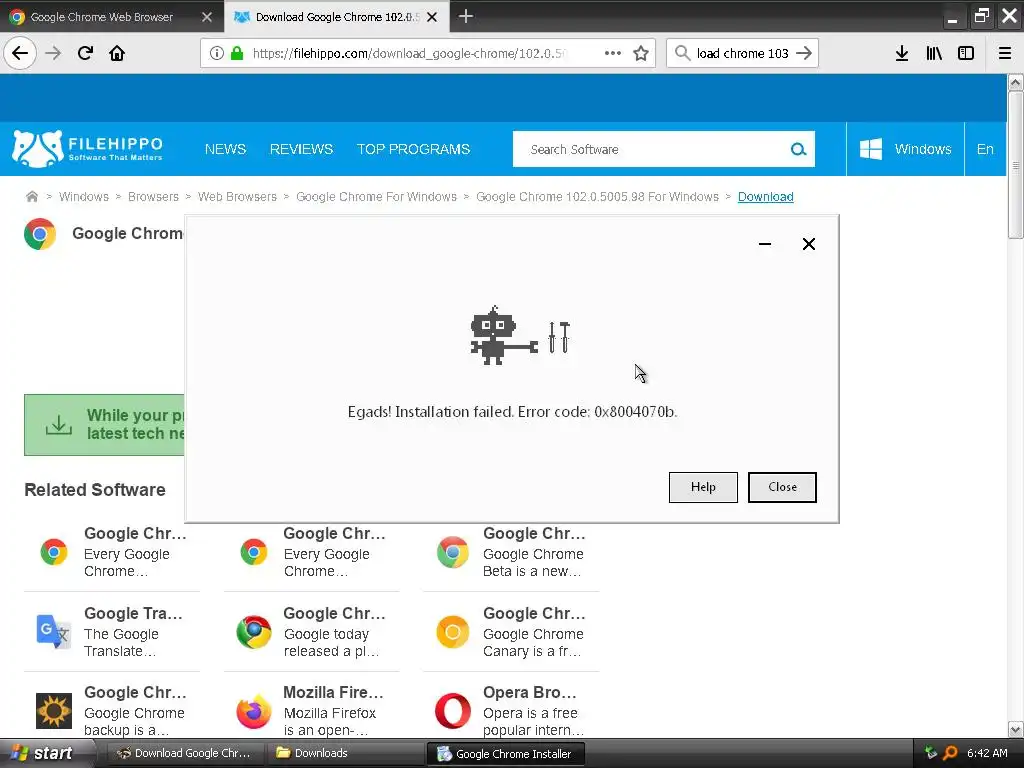1024x768 pixels.
Task: Click the home icon in the breadcrumb
Action: tap(31, 197)
